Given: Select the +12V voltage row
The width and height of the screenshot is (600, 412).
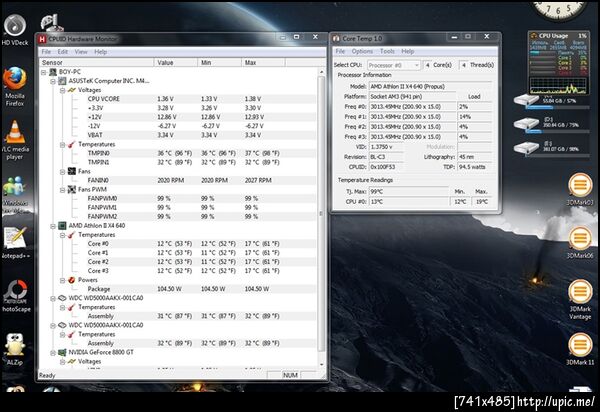Looking at the screenshot, I should click(178, 117).
